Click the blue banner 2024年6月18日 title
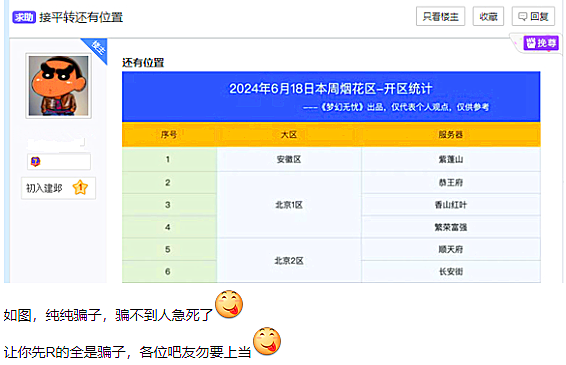This screenshot has height=365, width=566. pos(331,89)
